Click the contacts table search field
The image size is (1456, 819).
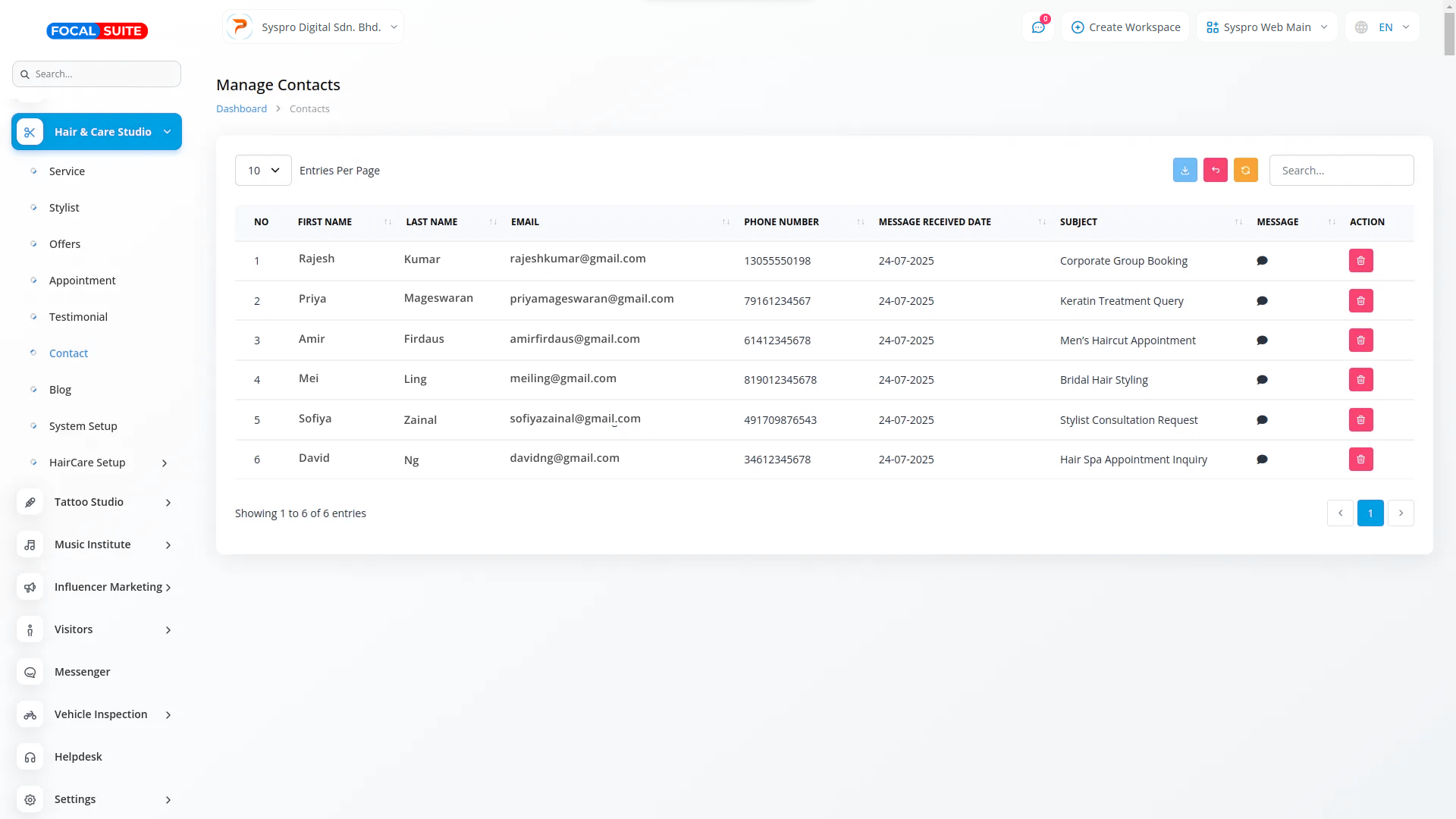coord(1341,171)
